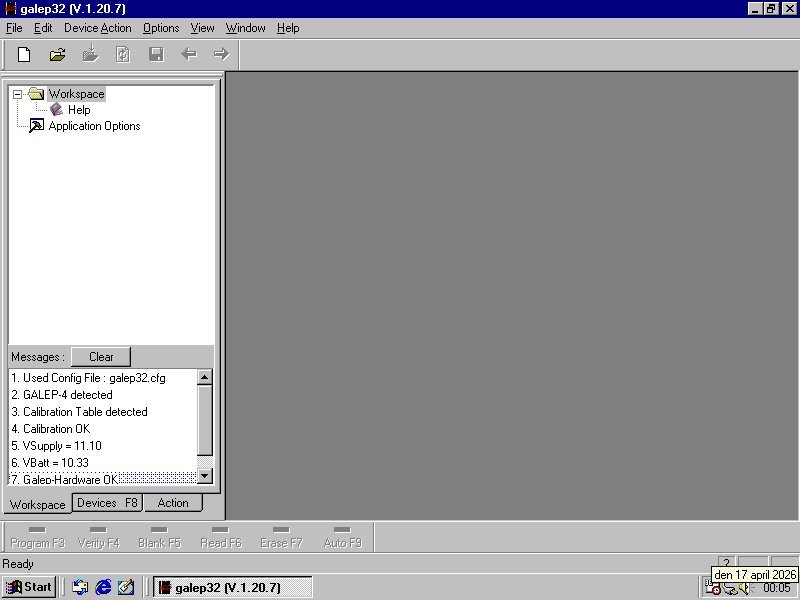Switch to the Devices F8 tab

(107, 503)
